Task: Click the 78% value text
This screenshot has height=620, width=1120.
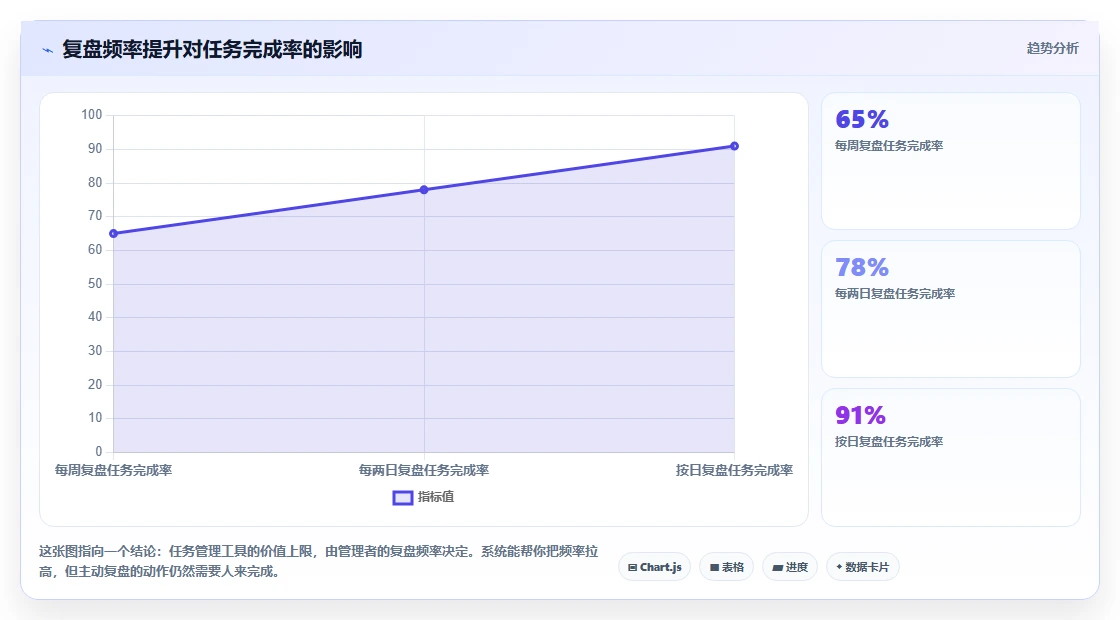Action: coord(862,267)
